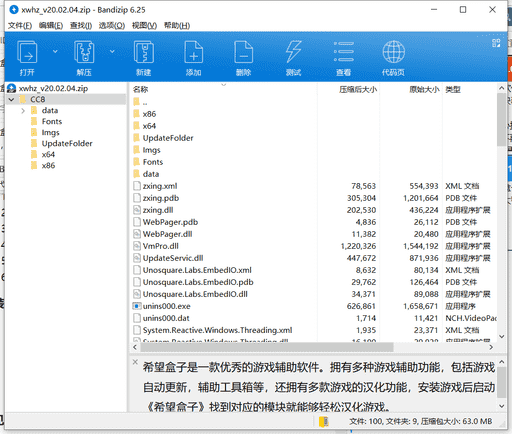Click the toolbar layout grid icon

(496, 43)
